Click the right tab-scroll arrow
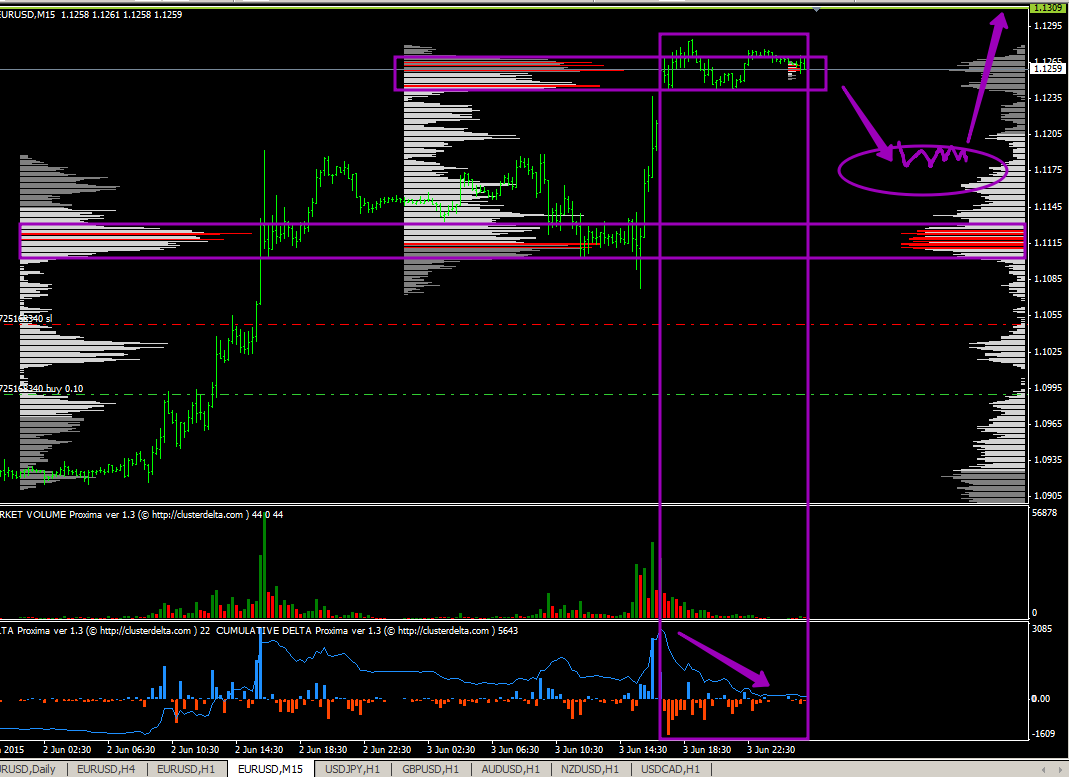This screenshot has width=1069, height=777. 1059,770
